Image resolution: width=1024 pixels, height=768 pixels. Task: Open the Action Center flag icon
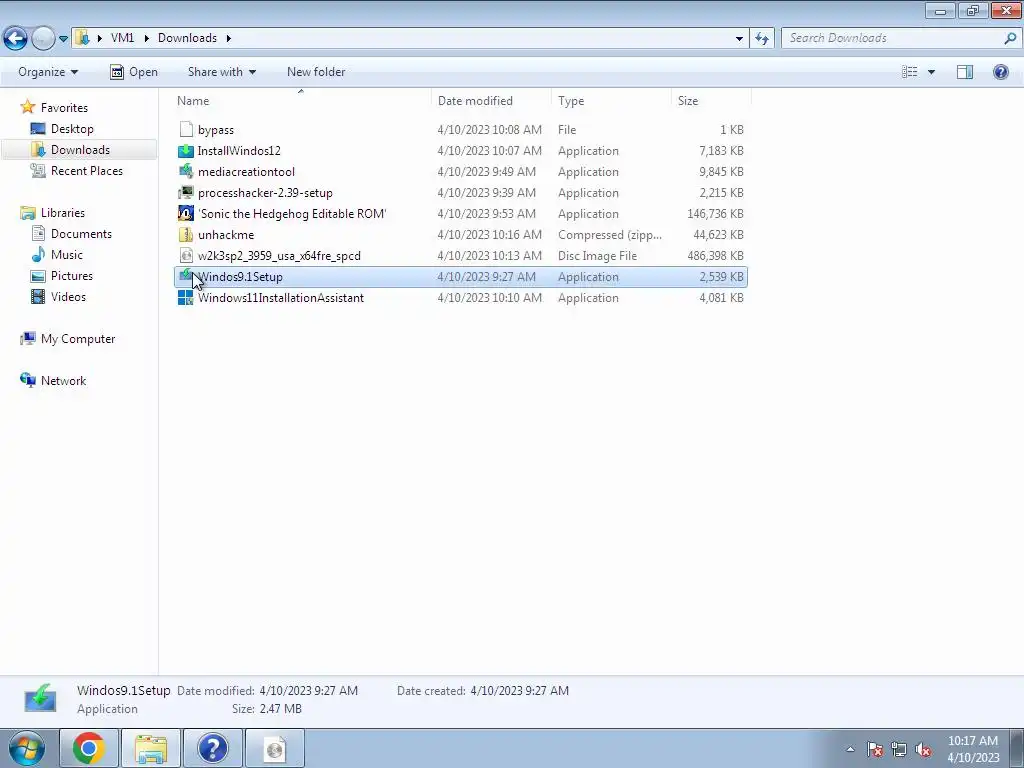pyautogui.click(x=875, y=749)
